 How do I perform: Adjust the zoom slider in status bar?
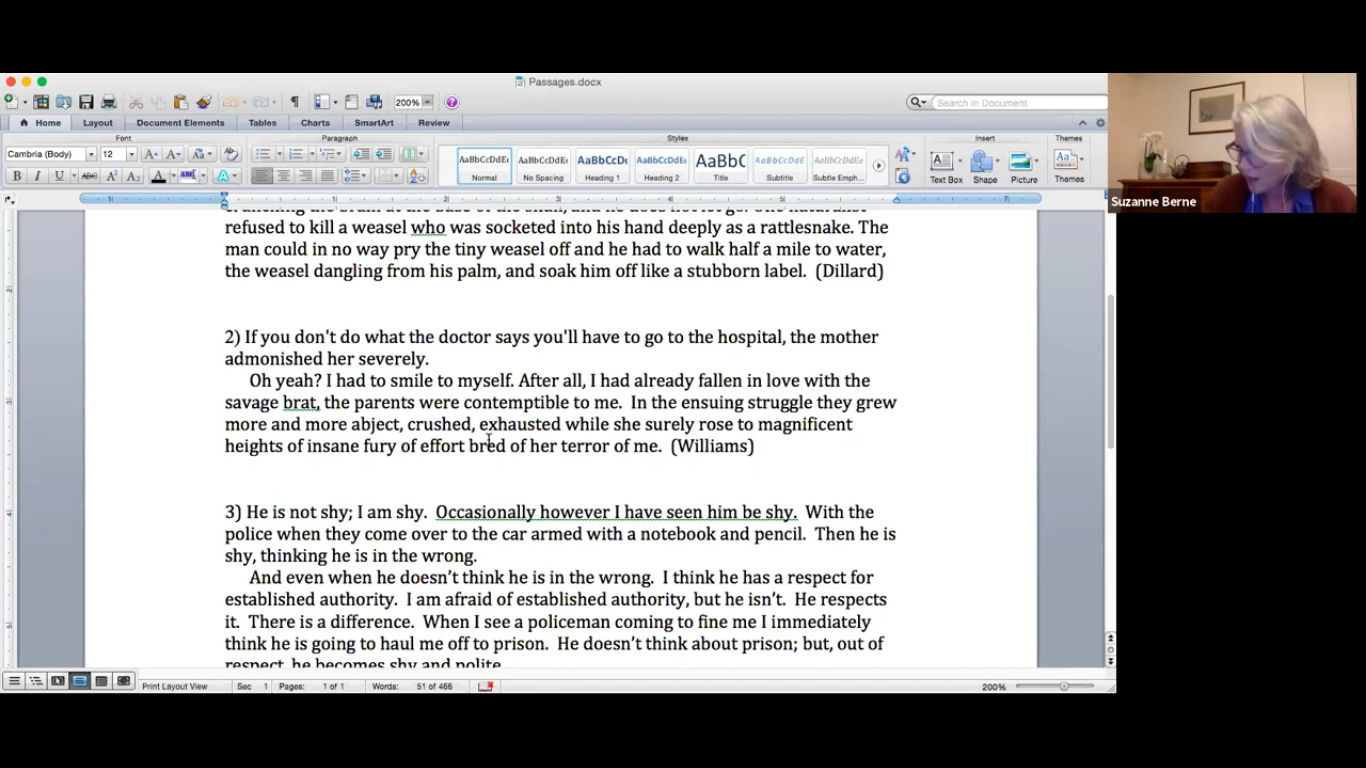pos(1064,686)
